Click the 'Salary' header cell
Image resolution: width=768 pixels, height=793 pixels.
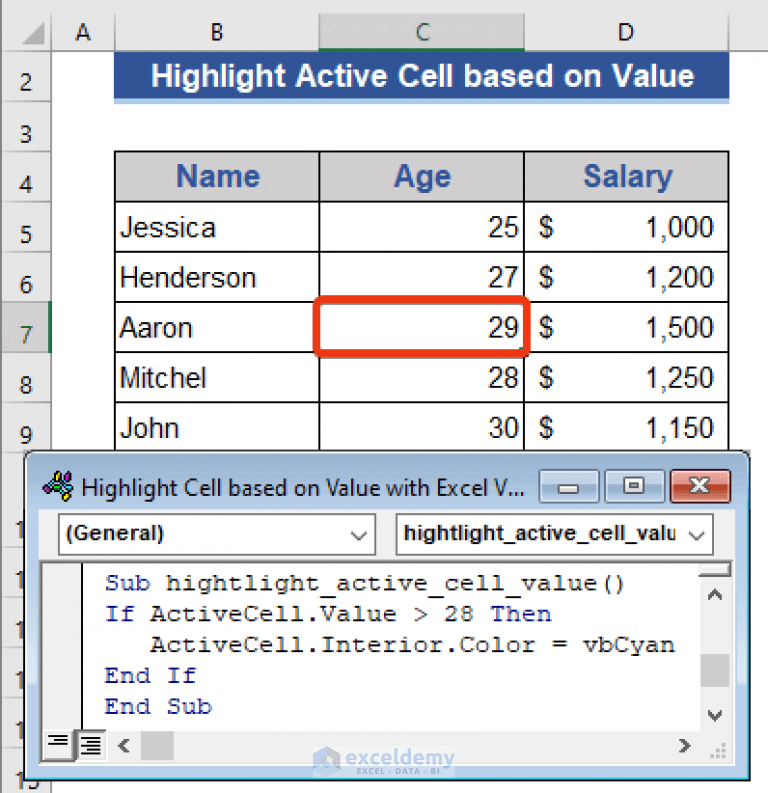pyautogui.click(x=626, y=177)
